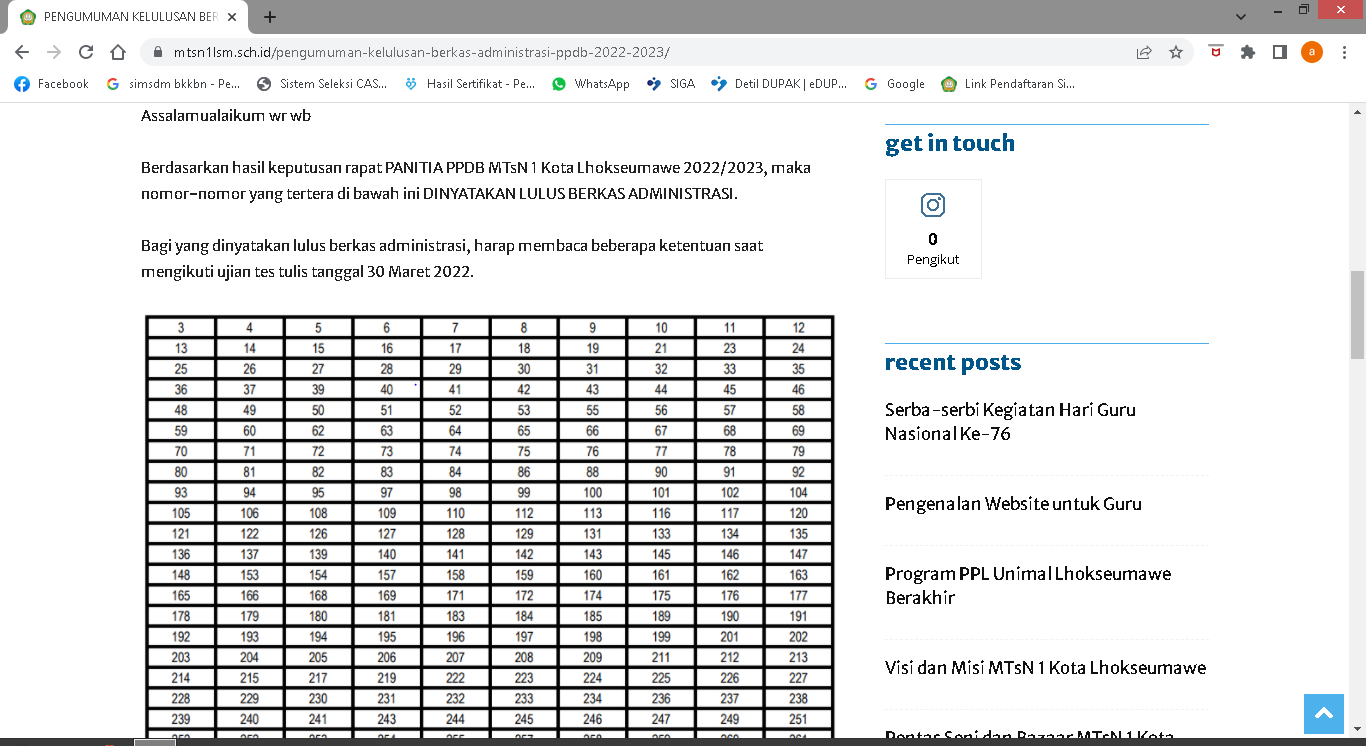Open the red shield extension icon
Screen dimensions: 1366x746
(x=1215, y=52)
